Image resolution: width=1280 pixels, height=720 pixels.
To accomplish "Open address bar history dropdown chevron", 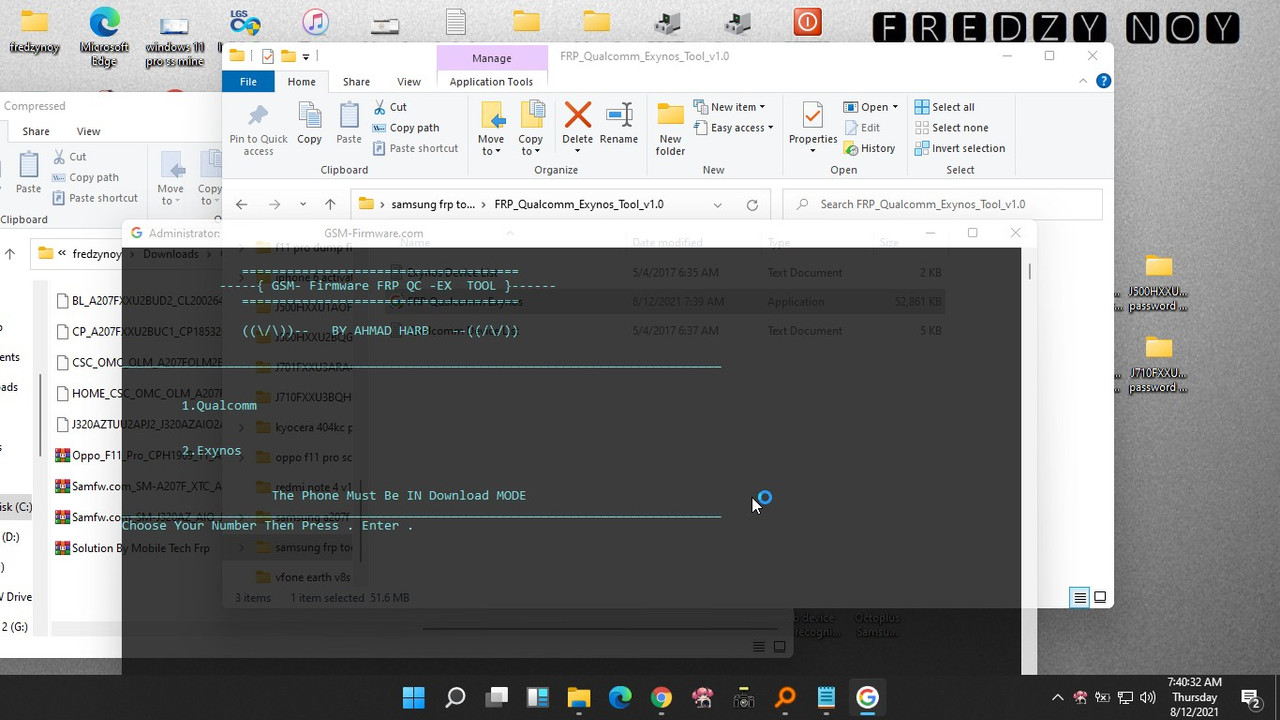I will [x=717, y=204].
